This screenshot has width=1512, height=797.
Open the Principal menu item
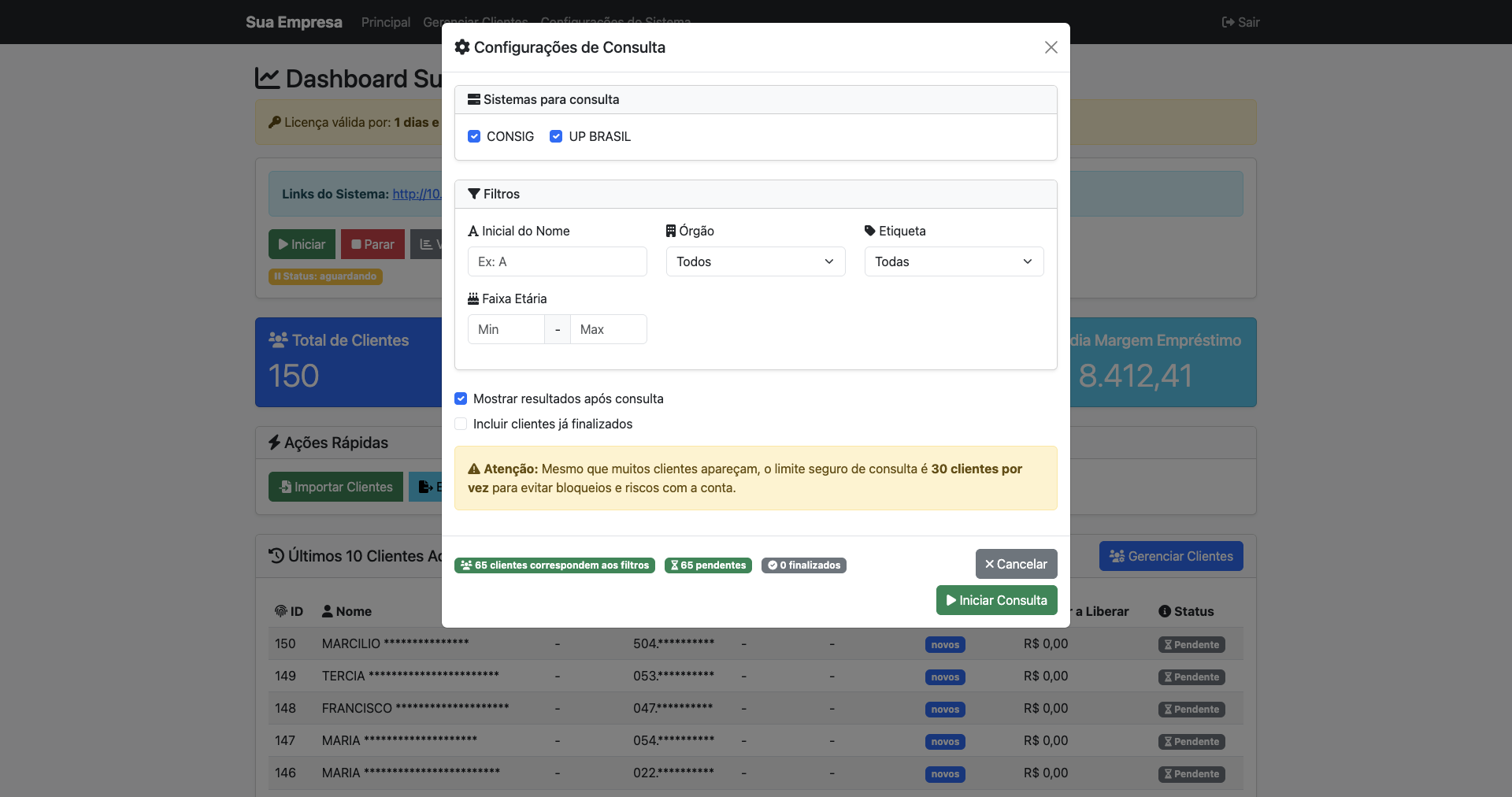[385, 22]
